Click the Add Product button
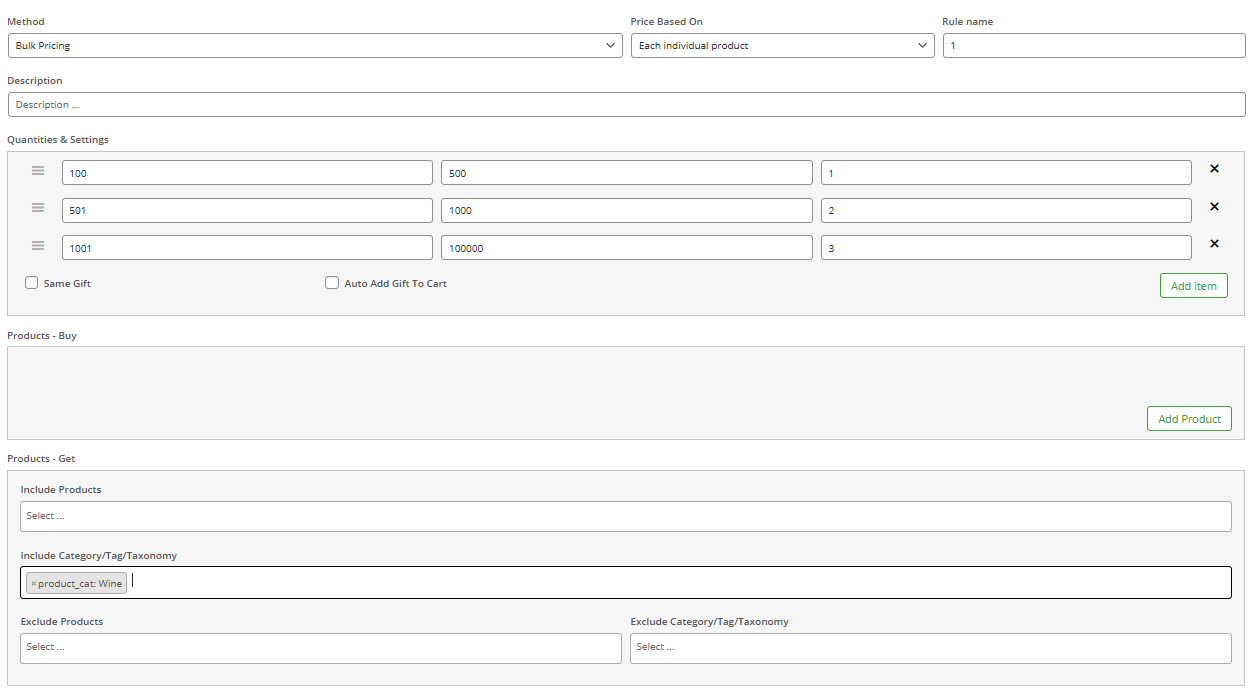1253x698 pixels. [1188, 419]
